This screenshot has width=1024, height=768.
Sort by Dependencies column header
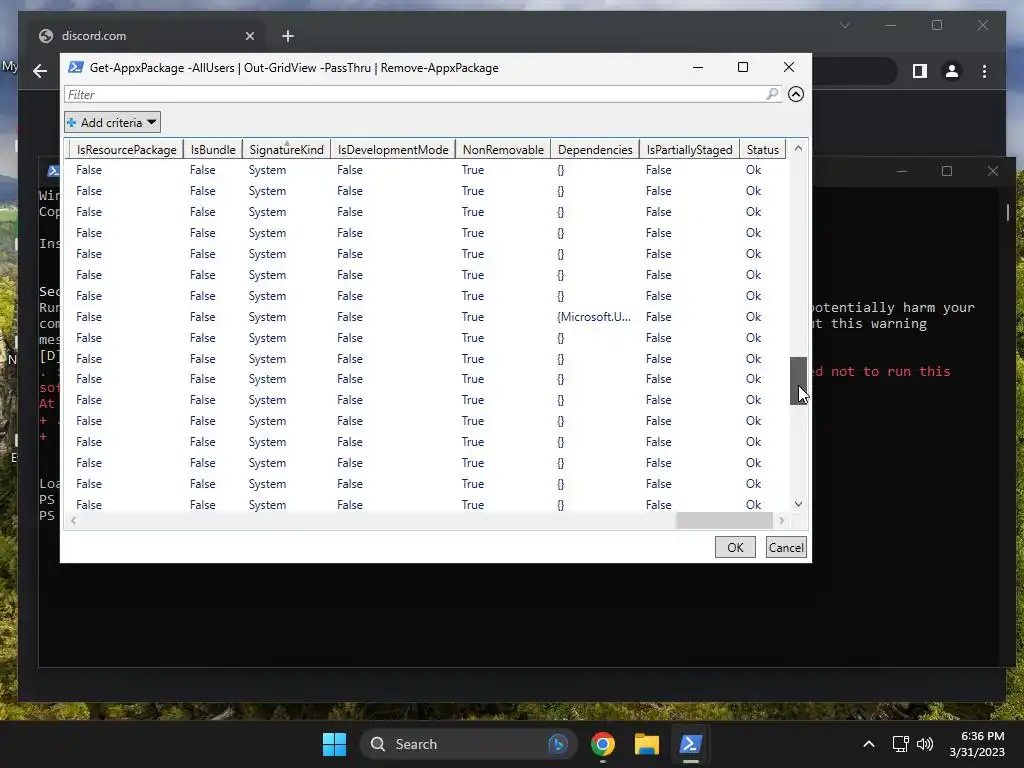pyautogui.click(x=594, y=150)
